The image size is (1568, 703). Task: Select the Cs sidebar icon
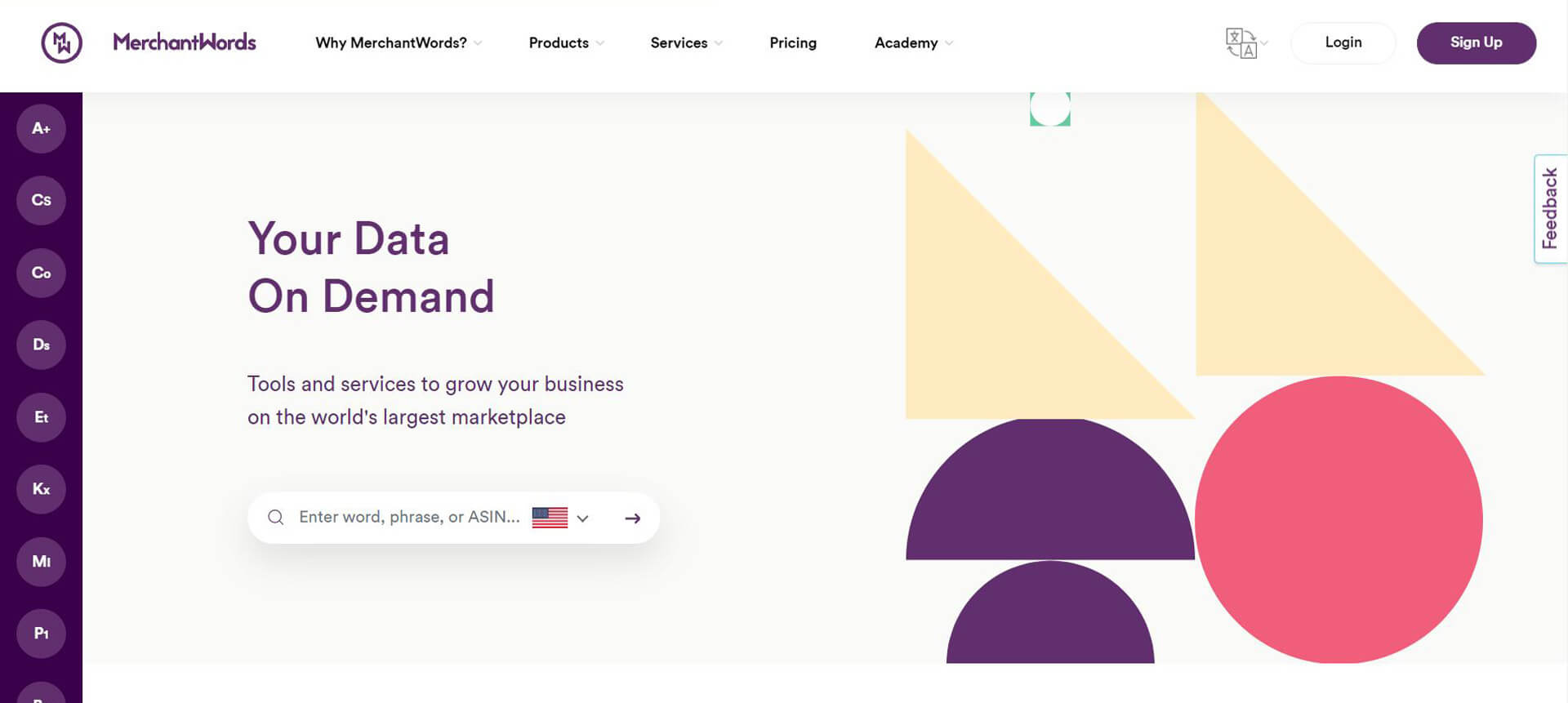[x=41, y=200]
